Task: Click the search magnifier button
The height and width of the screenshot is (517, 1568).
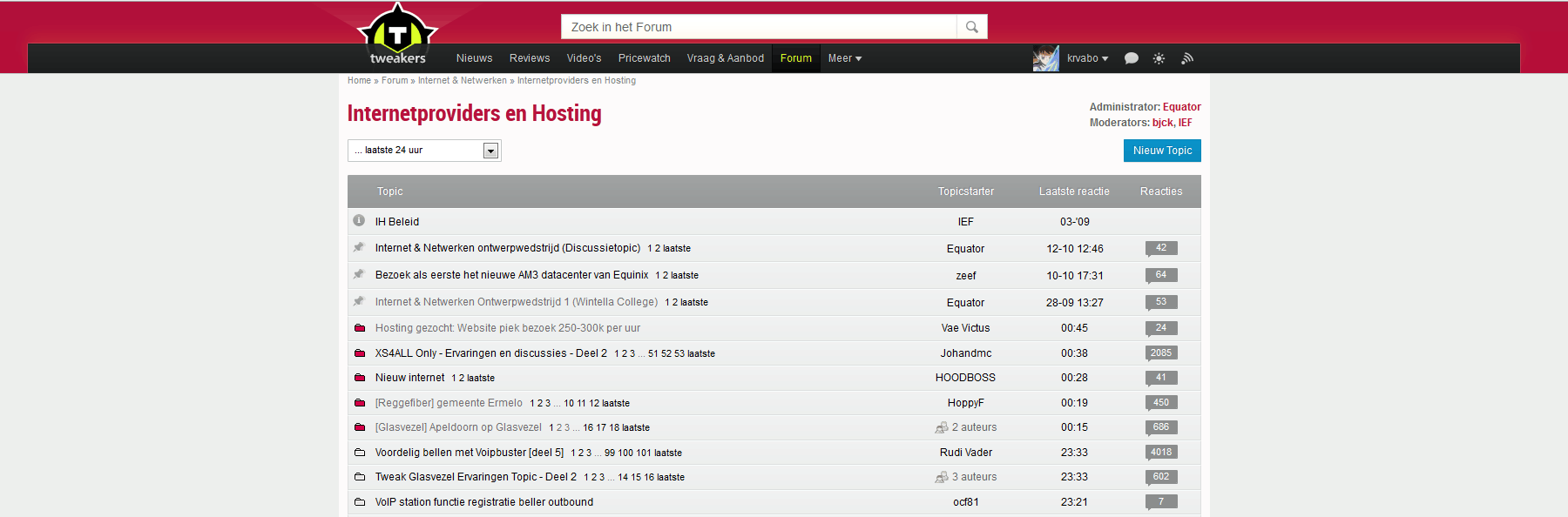Action: coord(972,27)
